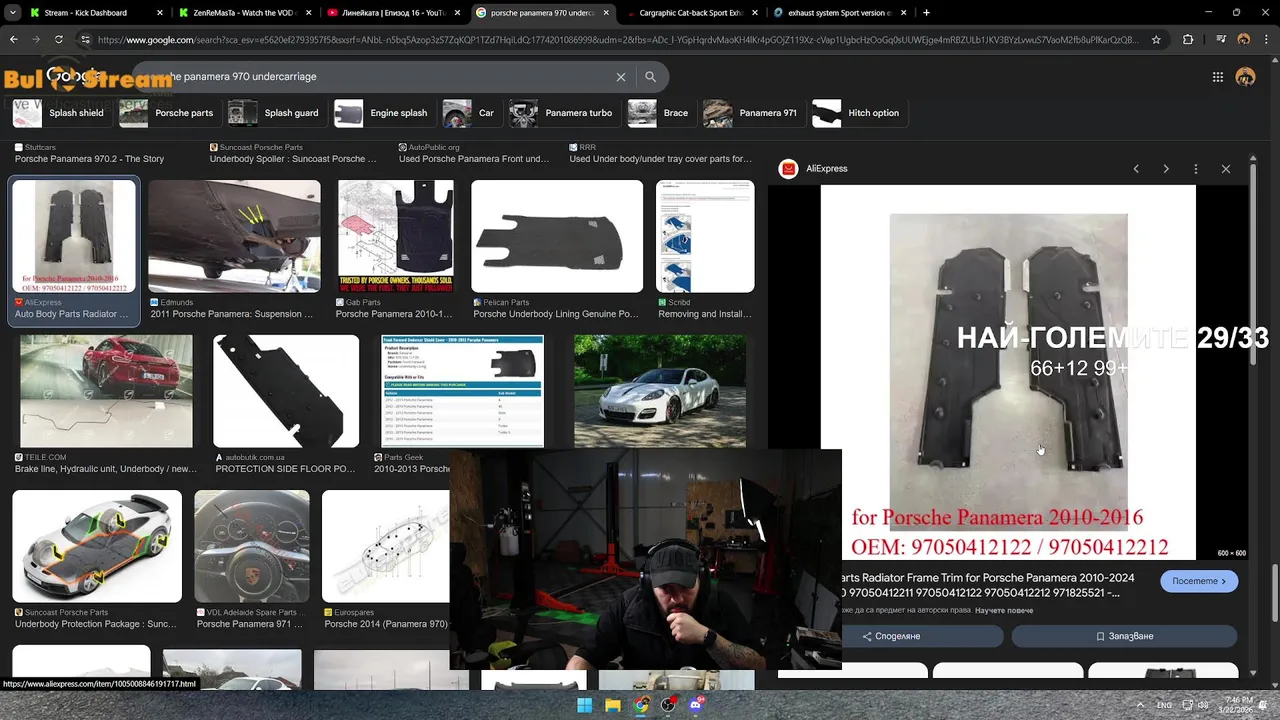Open the white Panamera car photo result

pyautogui.click(x=660, y=391)
